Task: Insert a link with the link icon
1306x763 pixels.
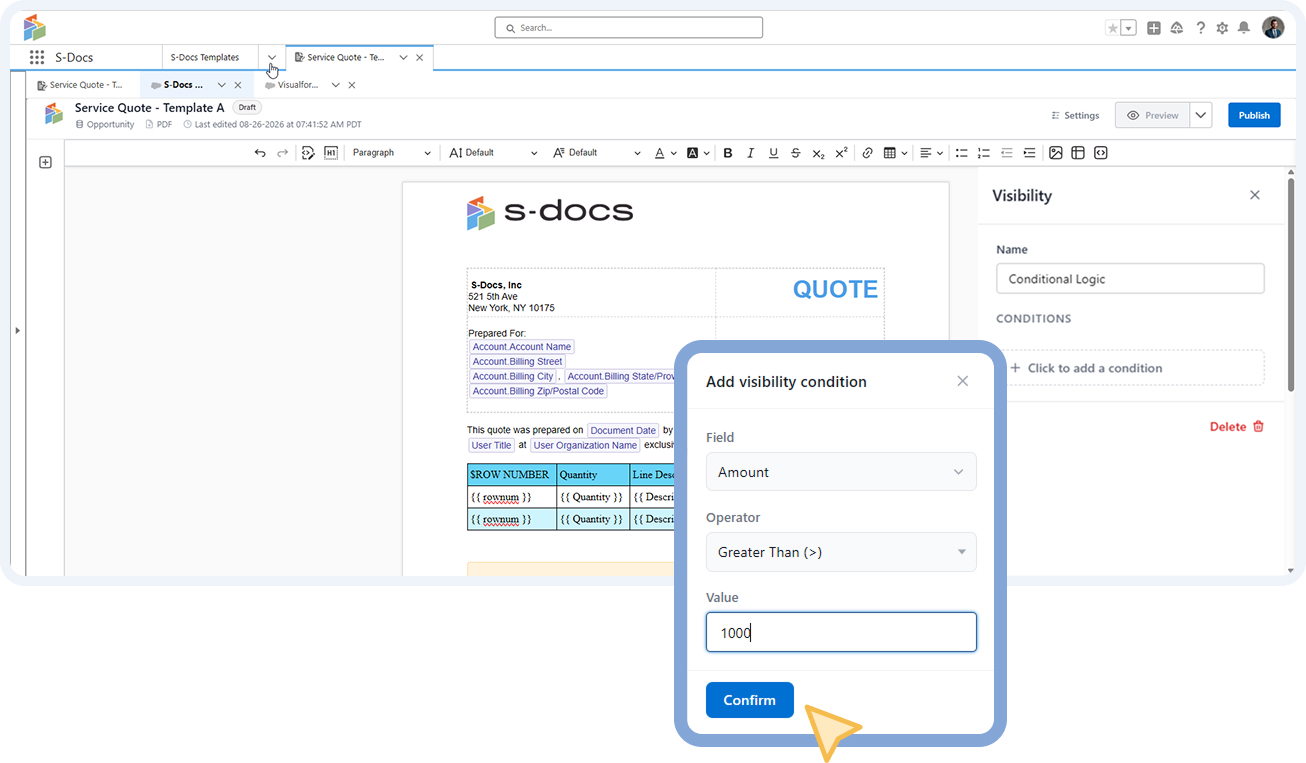Action: tap(867, 153)
